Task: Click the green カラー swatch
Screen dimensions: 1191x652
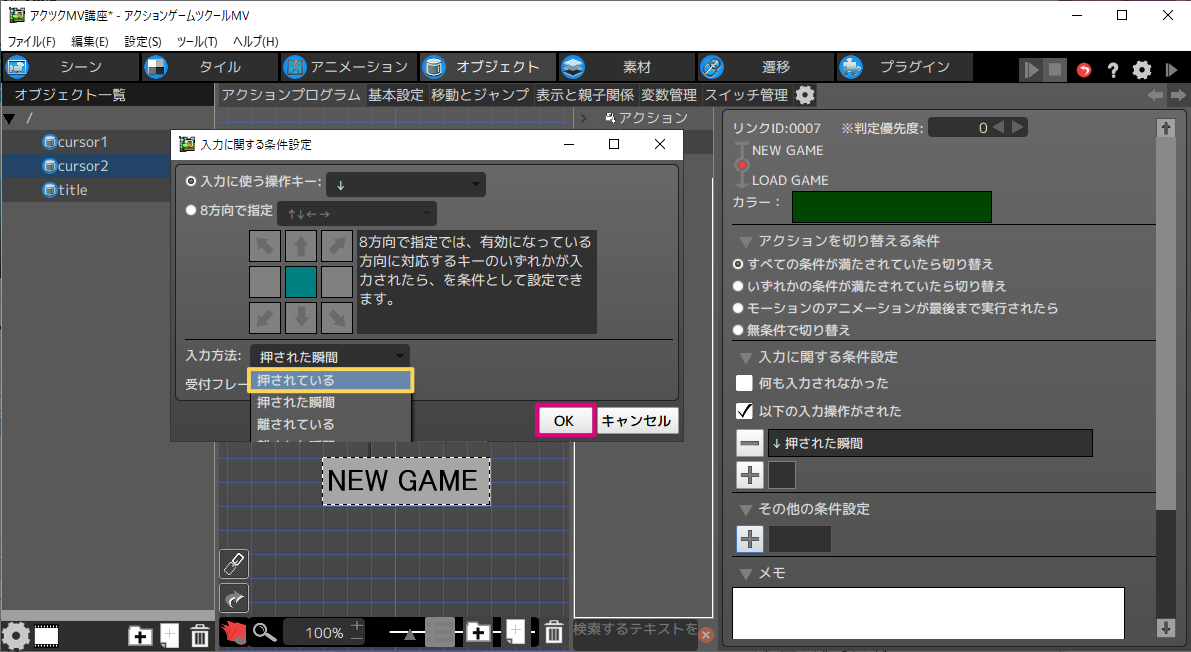Action: pos(891,207)
